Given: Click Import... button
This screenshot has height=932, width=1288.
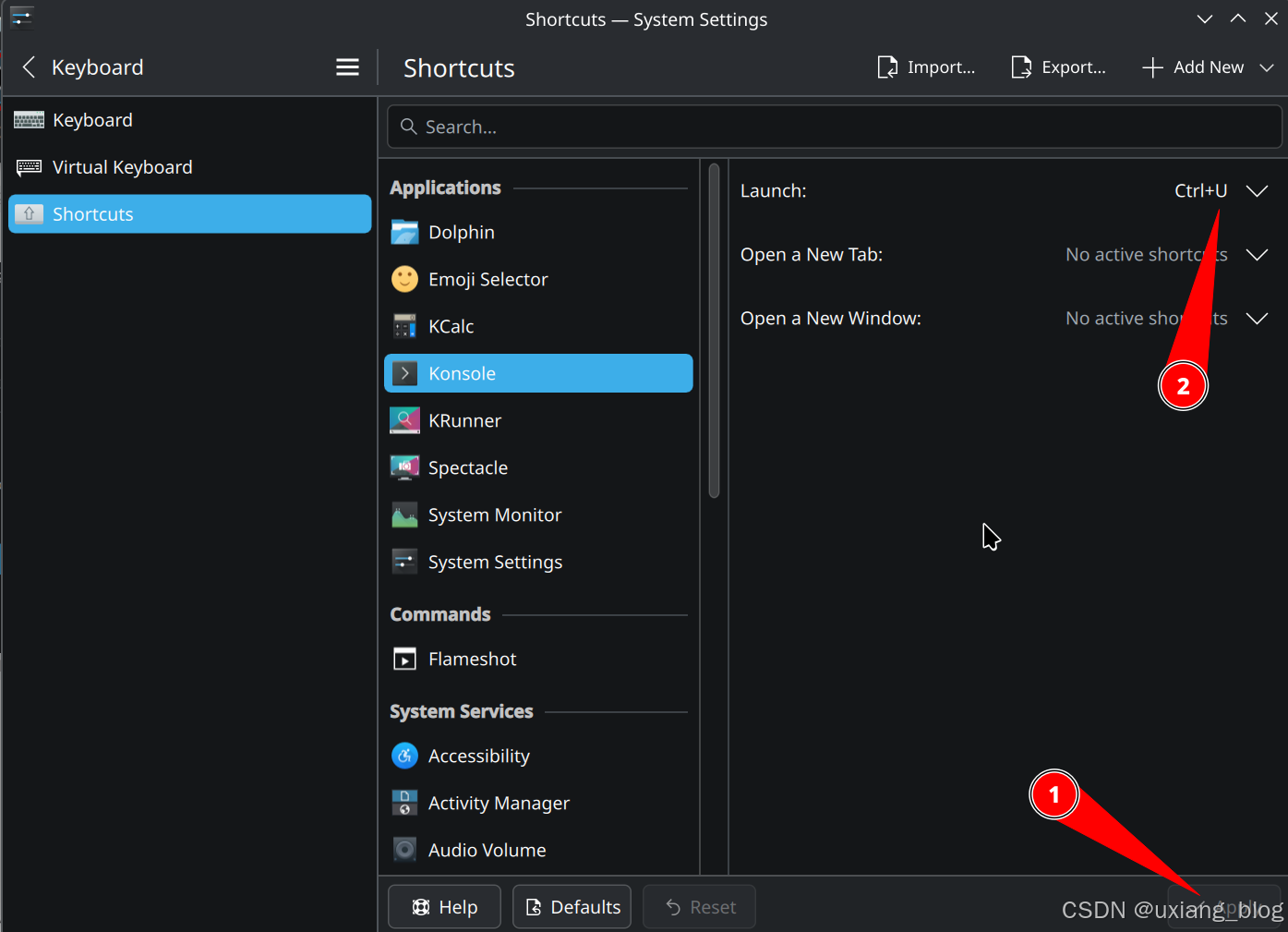Looking at the screenshot, I should (x=926, y=67).
